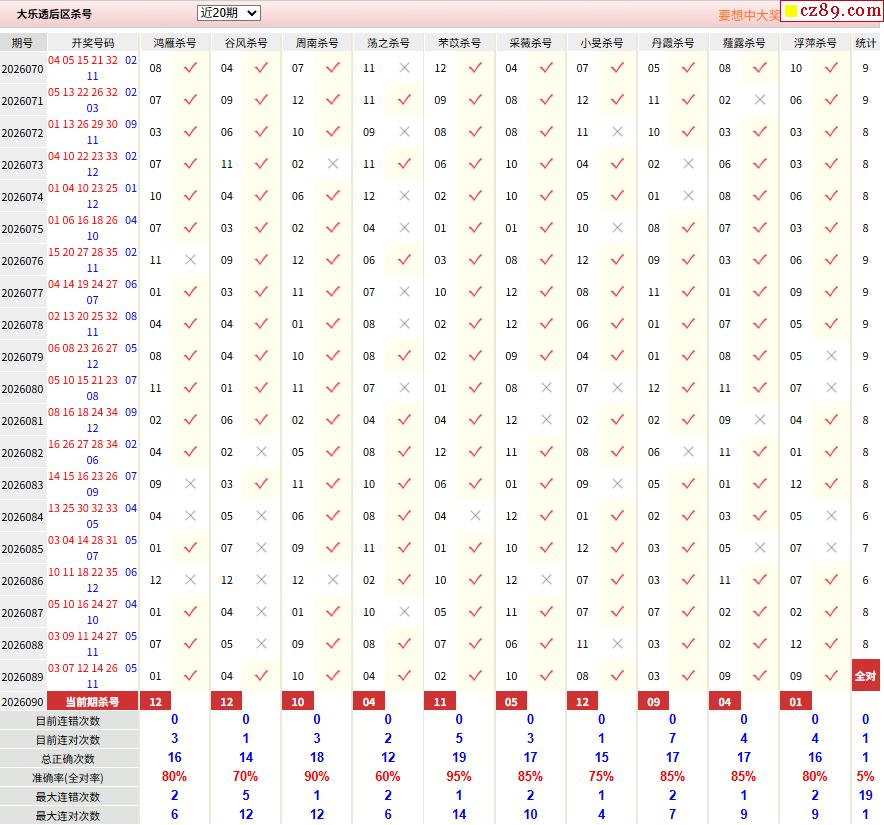The image size is (884, 825).
Task: Click the 70% accuracy value under 谷风杀号
Action: pos(246,777)
